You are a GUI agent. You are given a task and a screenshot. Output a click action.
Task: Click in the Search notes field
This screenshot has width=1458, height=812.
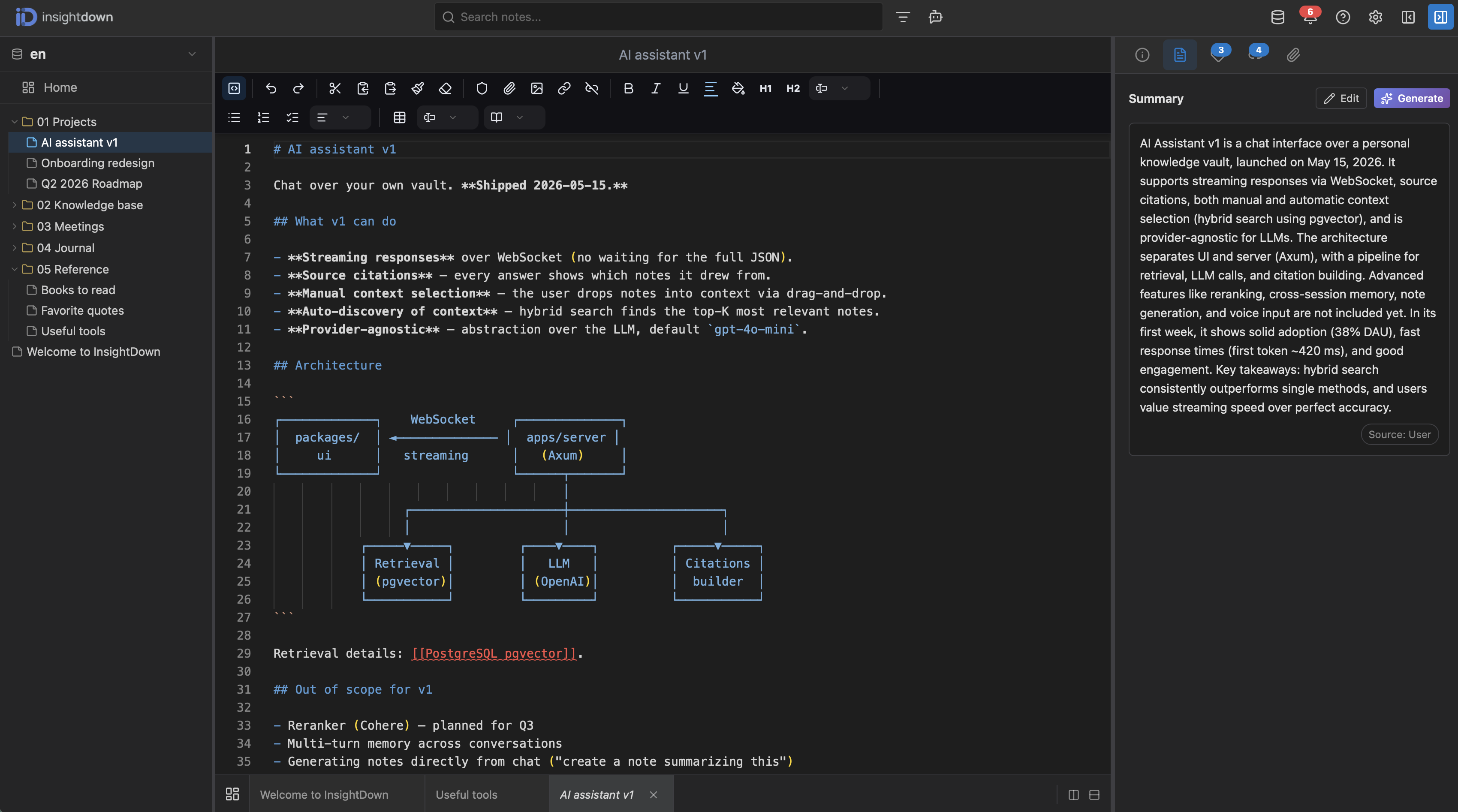tap(658, 17)
